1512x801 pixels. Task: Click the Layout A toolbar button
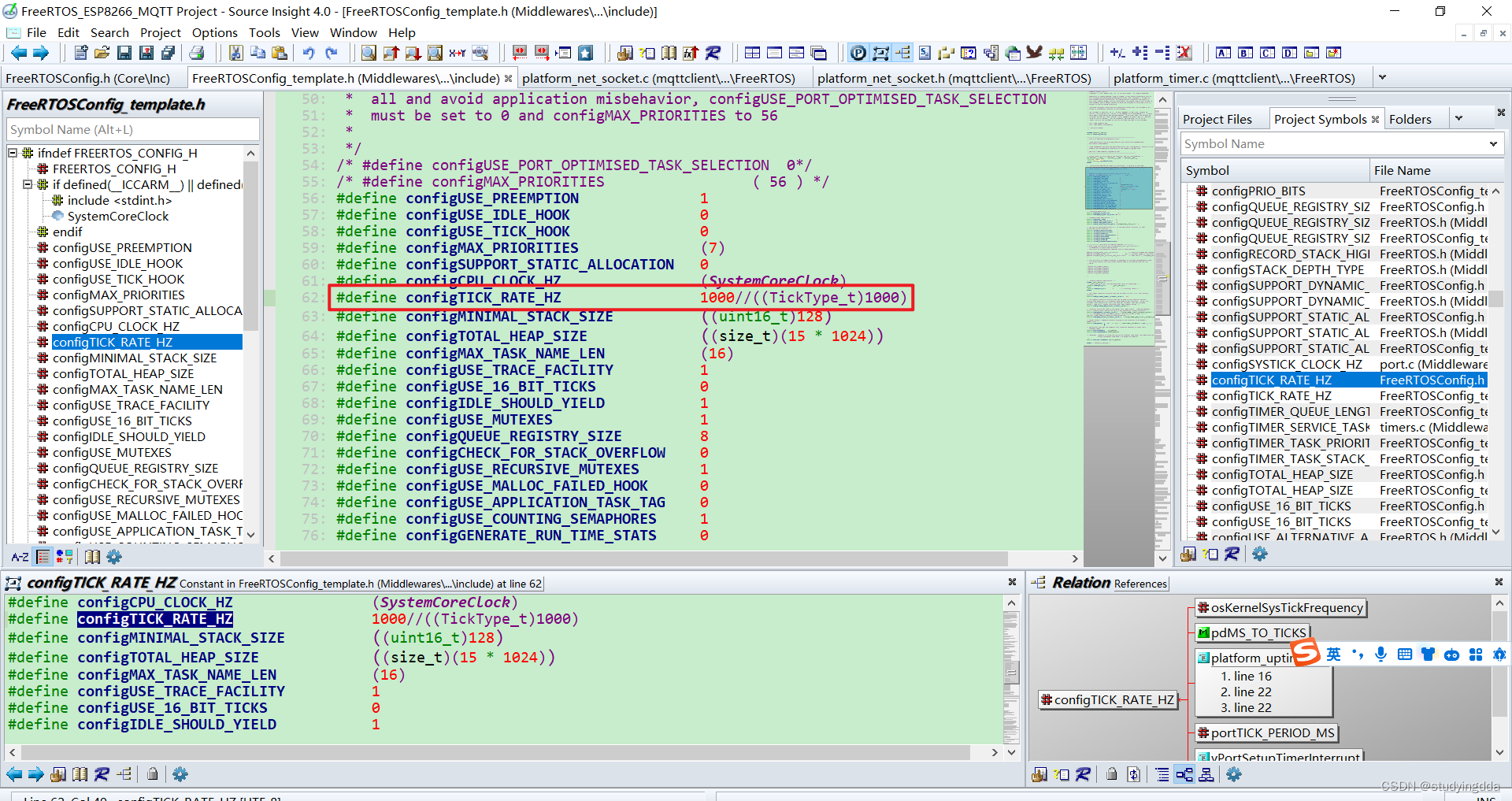[1223, 53]
